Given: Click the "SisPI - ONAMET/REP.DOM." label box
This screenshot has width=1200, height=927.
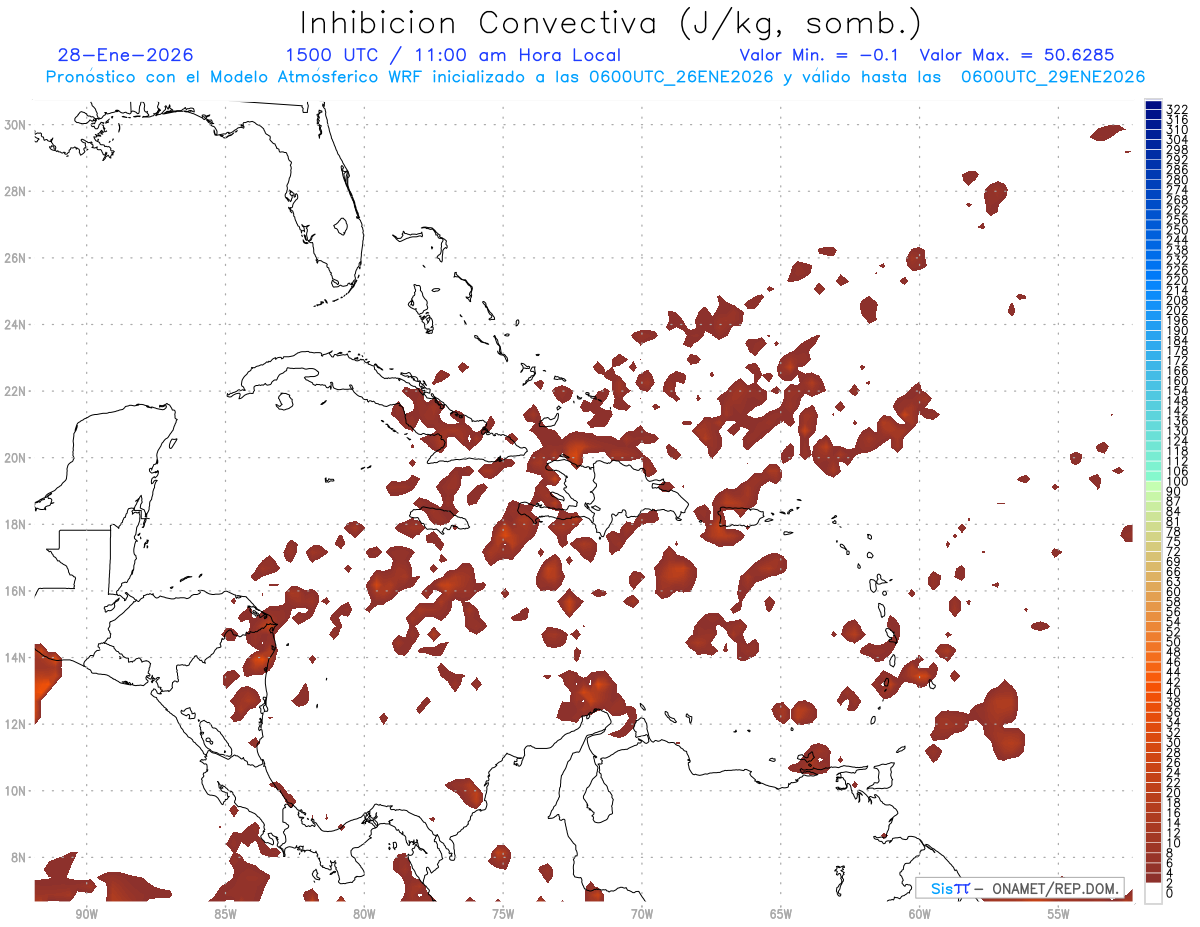Looking at the screenshot, I should [x=1020, y=888].
